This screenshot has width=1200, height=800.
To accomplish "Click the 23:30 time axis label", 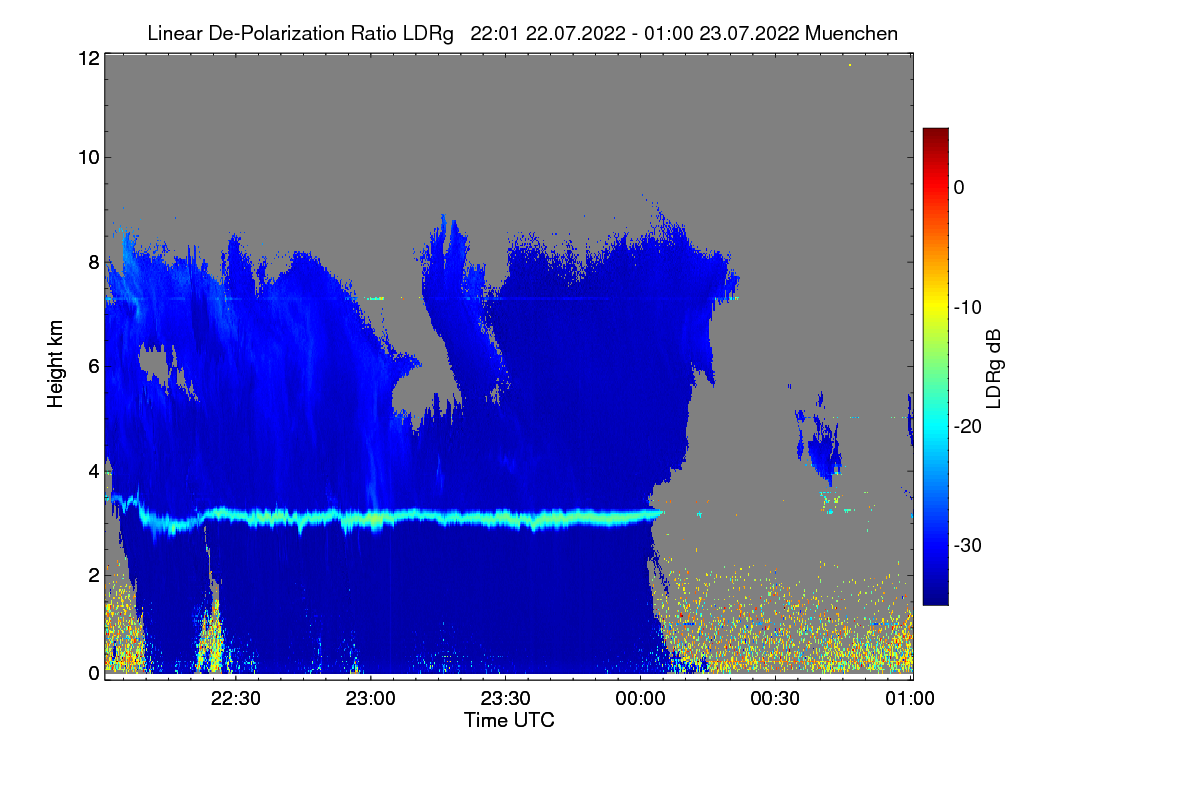I will pyautogui.click(x=506, y=699).
